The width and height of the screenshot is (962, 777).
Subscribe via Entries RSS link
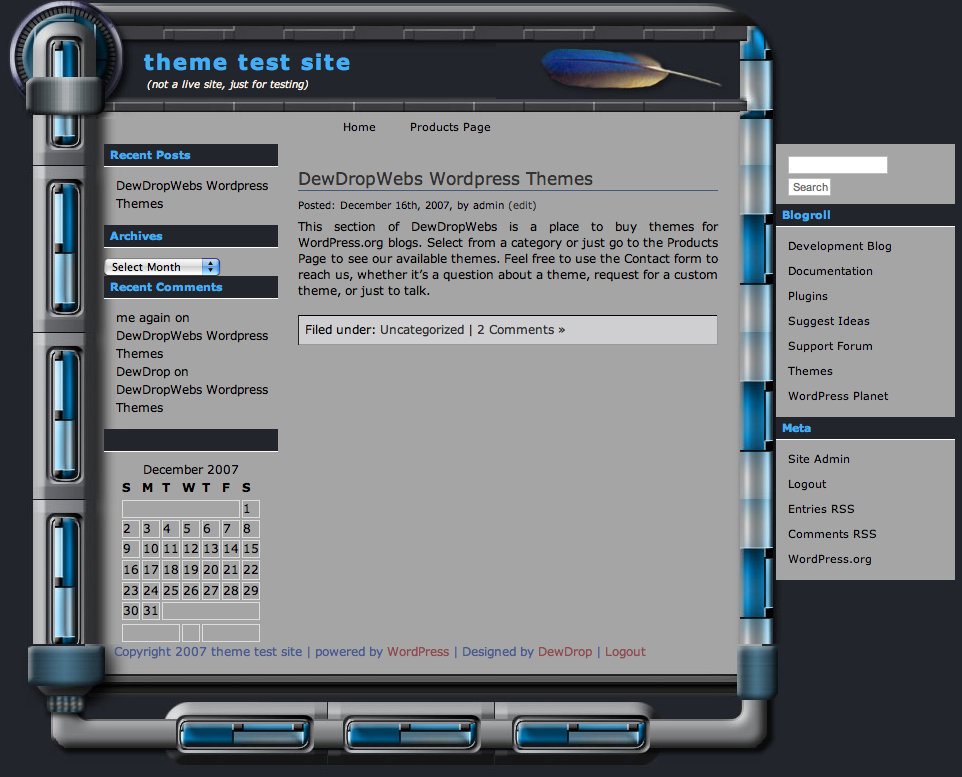[821, 509]
